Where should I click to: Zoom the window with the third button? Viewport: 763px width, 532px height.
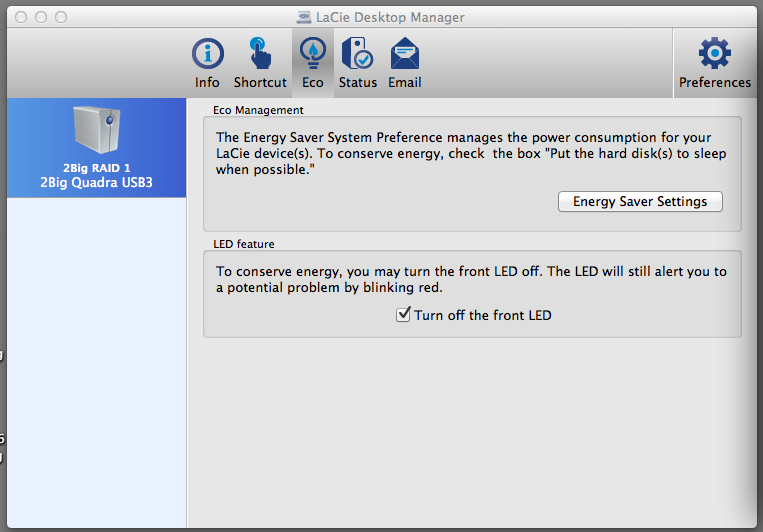[61, 18]
